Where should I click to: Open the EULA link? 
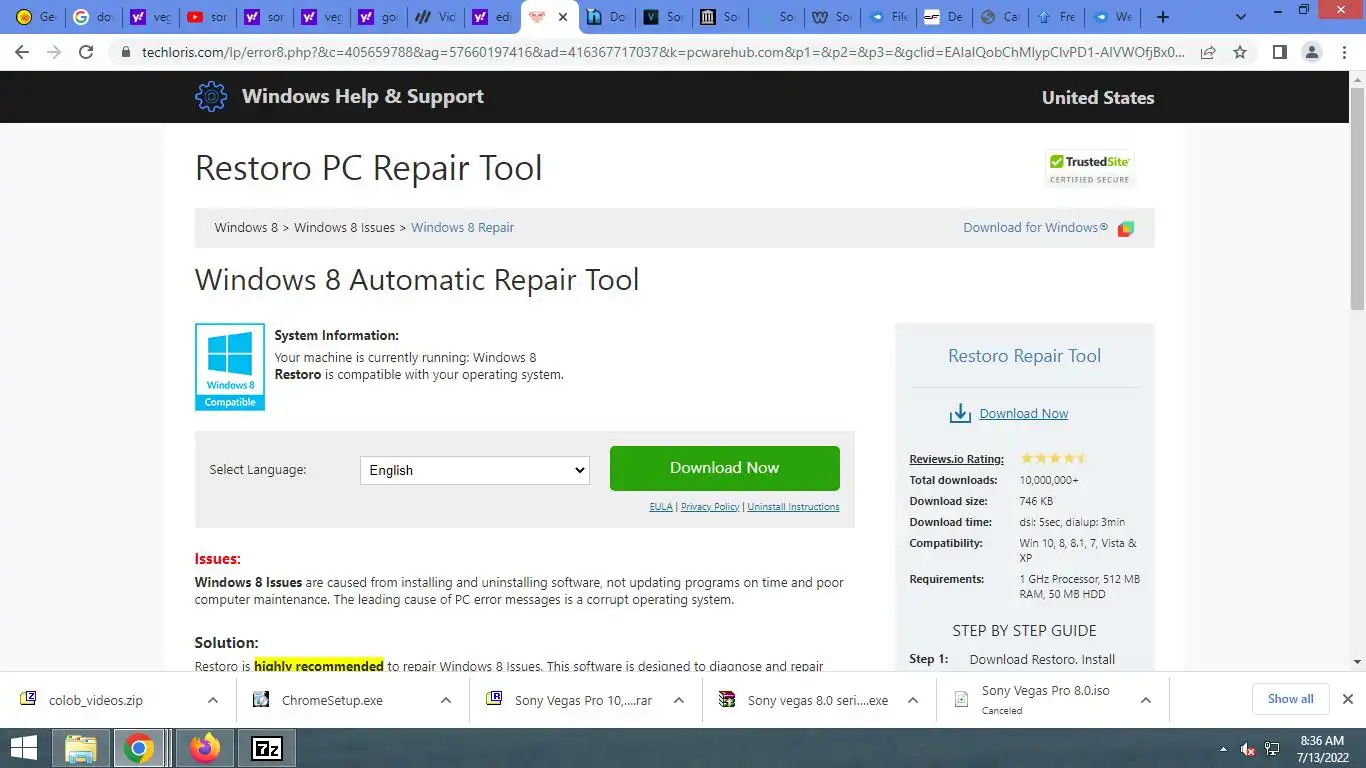661,507
